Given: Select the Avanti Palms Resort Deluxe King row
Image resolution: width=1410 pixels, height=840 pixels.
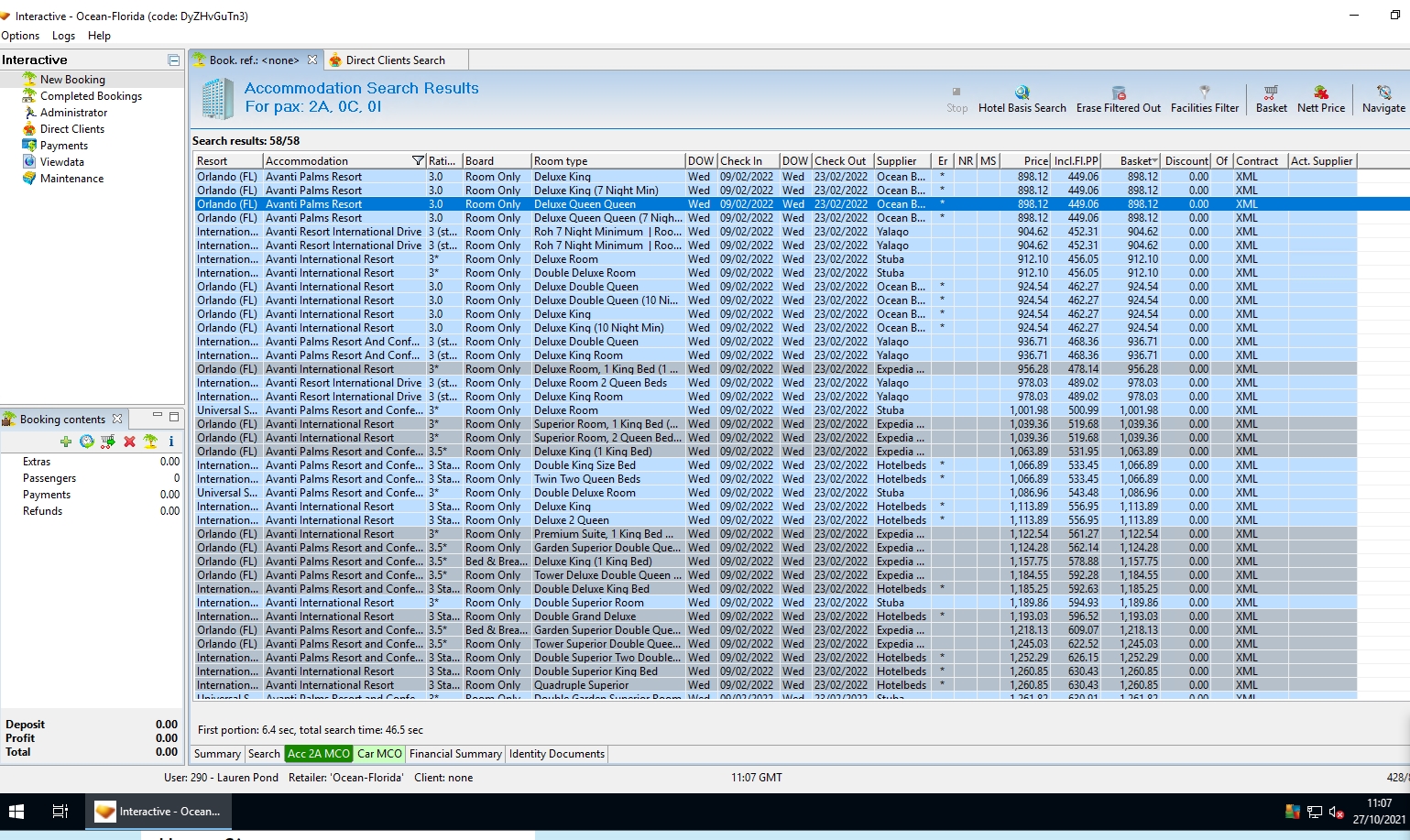Looking at the screenshot, I should 775,177.
